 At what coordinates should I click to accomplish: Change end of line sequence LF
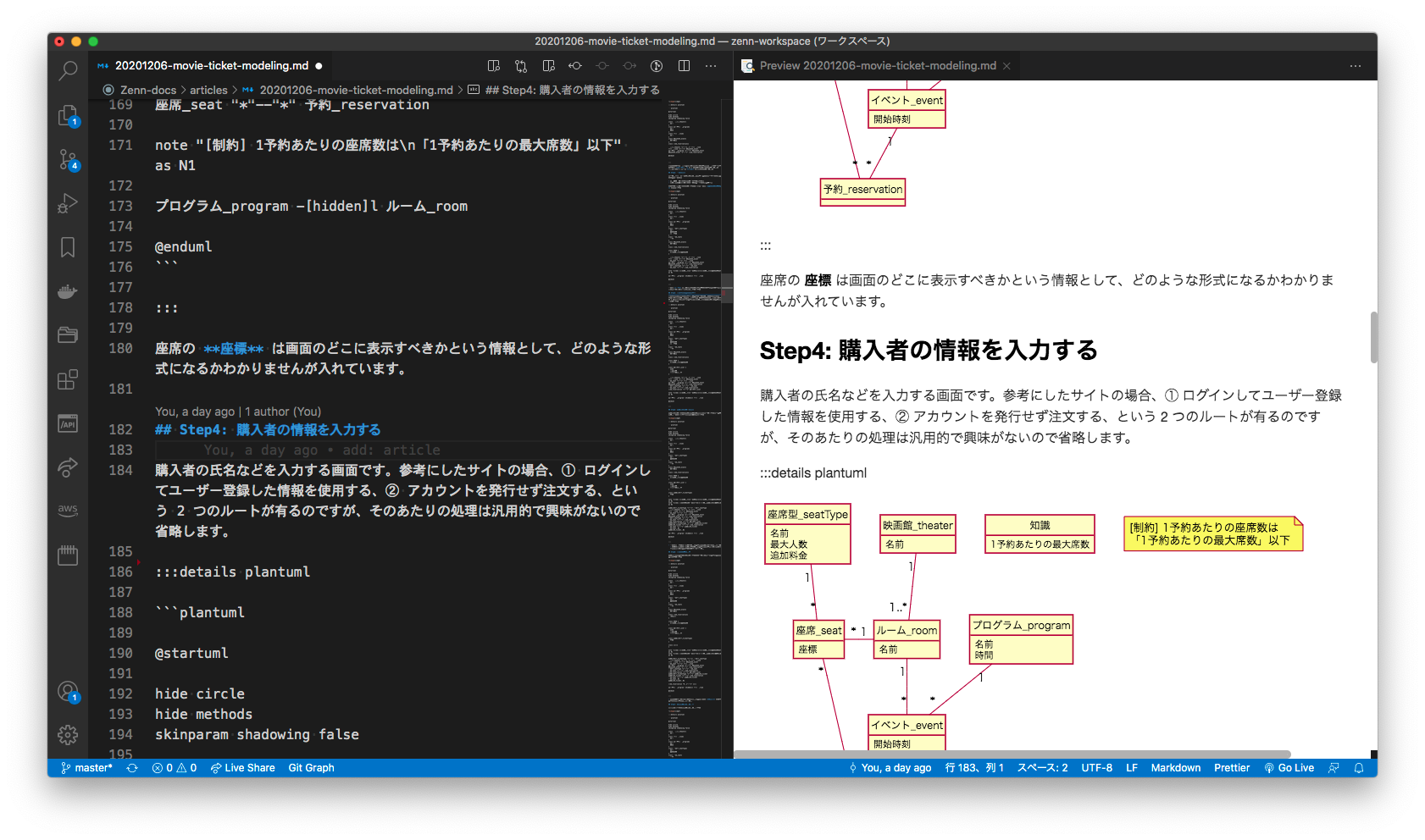click(x=1131, y=768)
